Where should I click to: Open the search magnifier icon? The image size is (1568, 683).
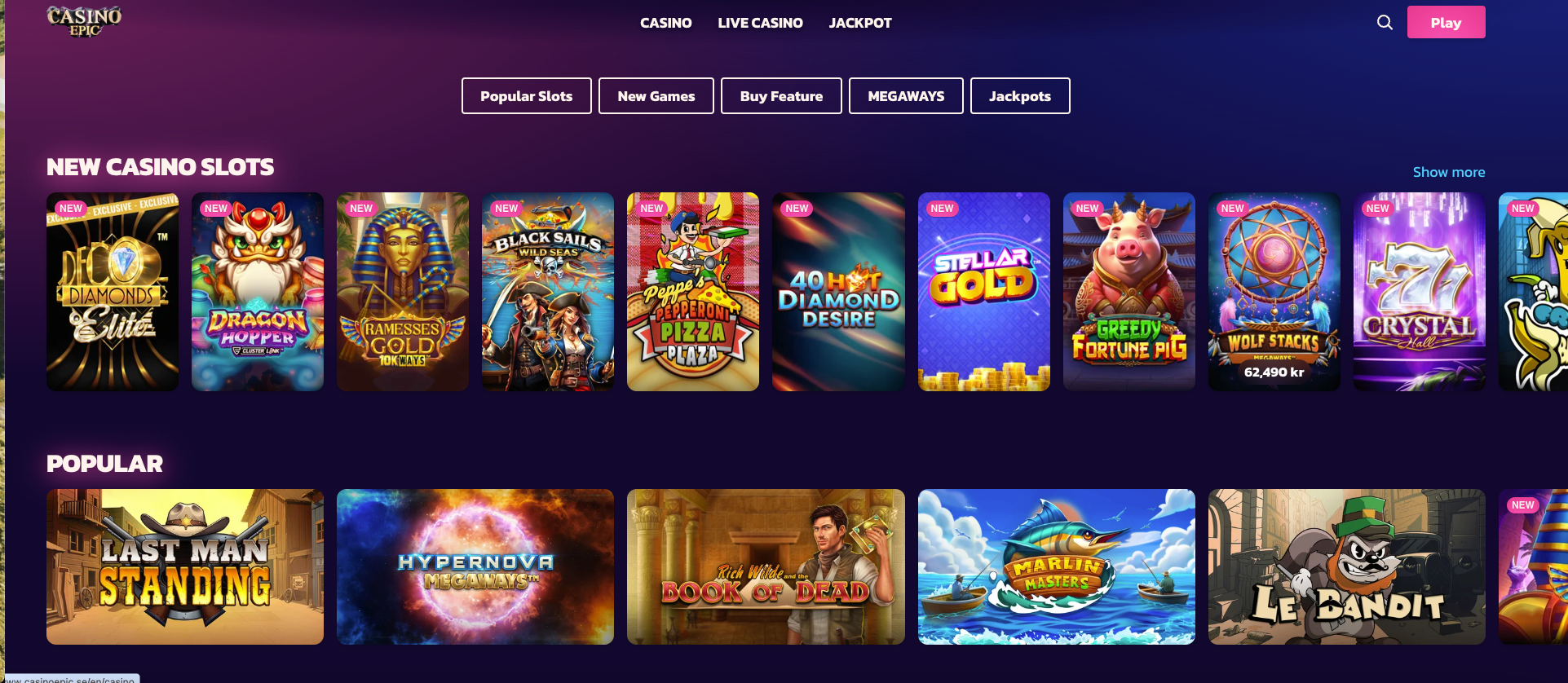1385,22
